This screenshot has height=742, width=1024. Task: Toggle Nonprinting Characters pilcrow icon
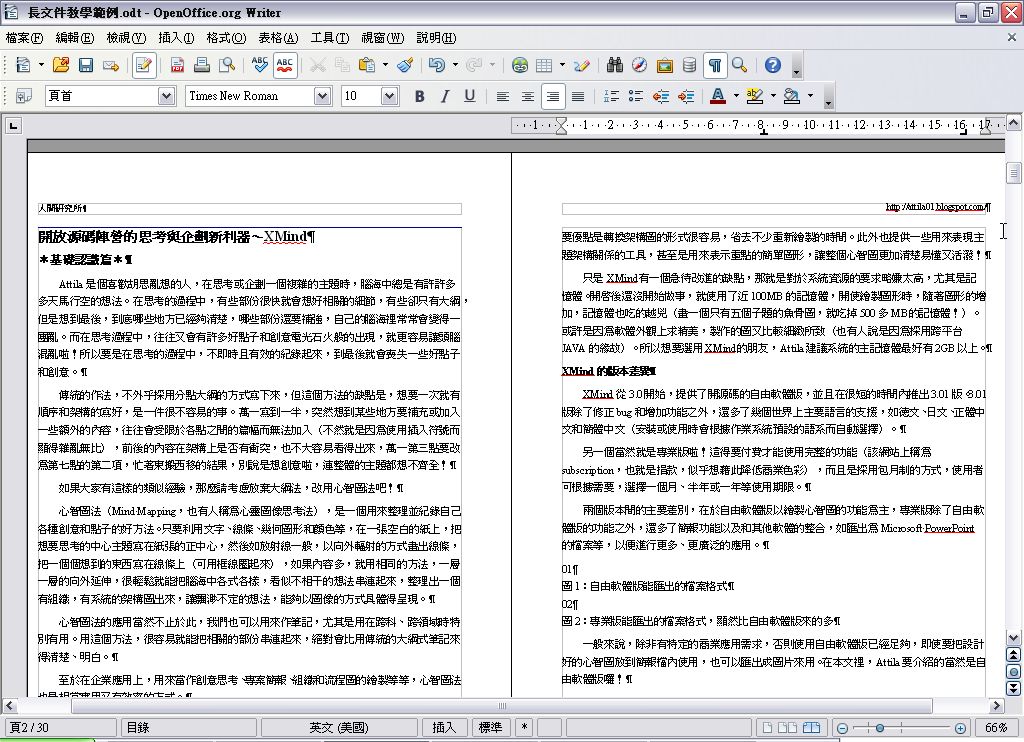(715, 65)
